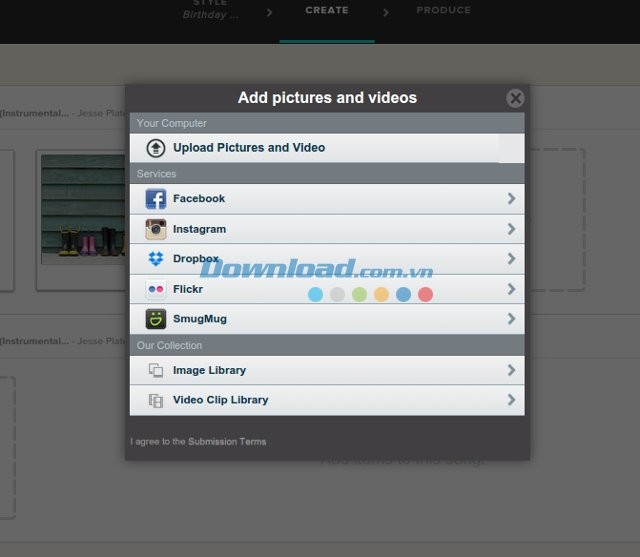This screenshot has width=640, height=557.
Task: Switch to the Create step tab
Action: 327,11
